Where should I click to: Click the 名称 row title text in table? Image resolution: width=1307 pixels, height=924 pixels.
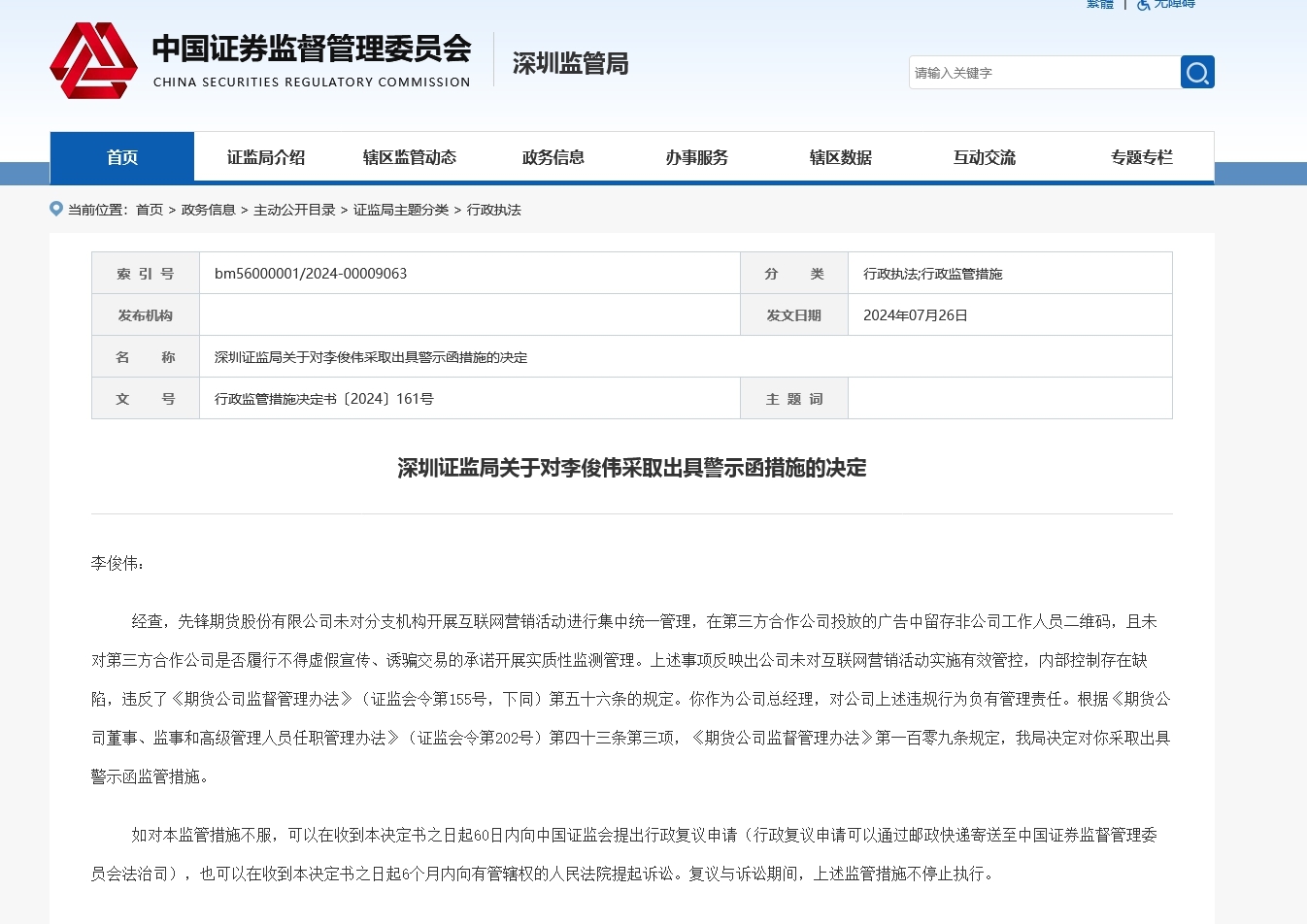coord(371,357)
